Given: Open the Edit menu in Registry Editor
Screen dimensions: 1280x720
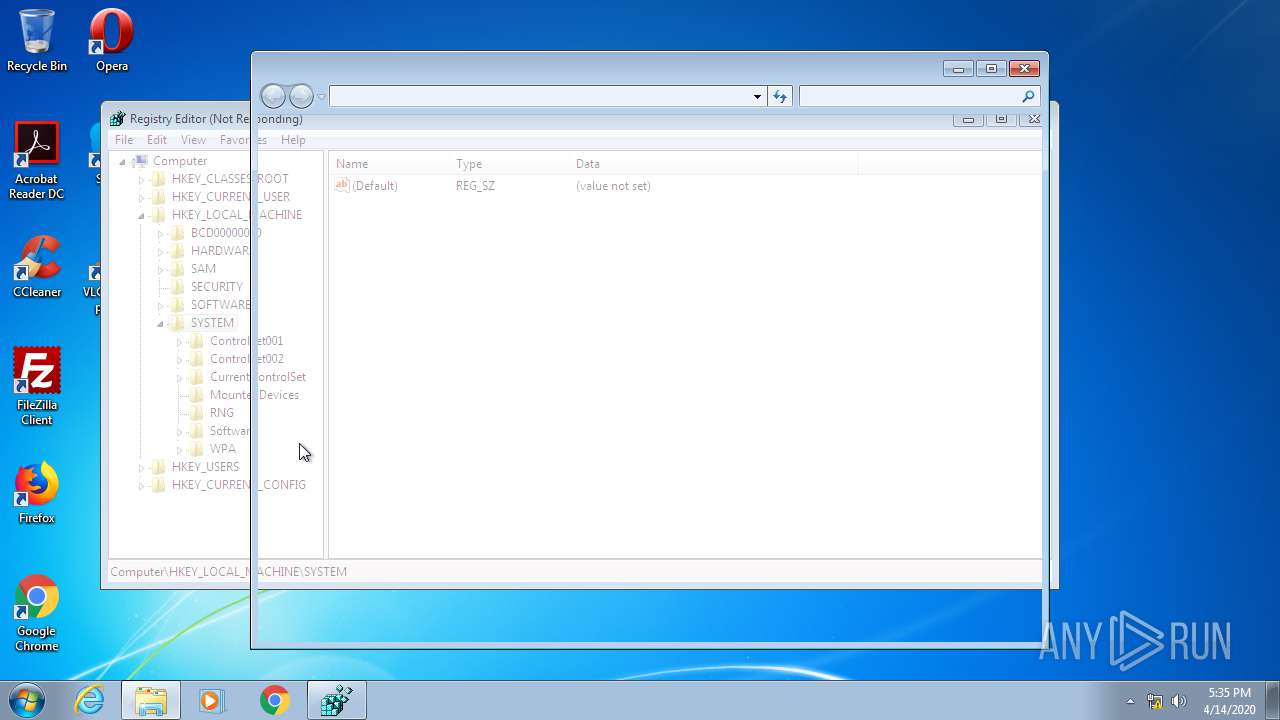Looking at the screenshot, I should (157, 140).
